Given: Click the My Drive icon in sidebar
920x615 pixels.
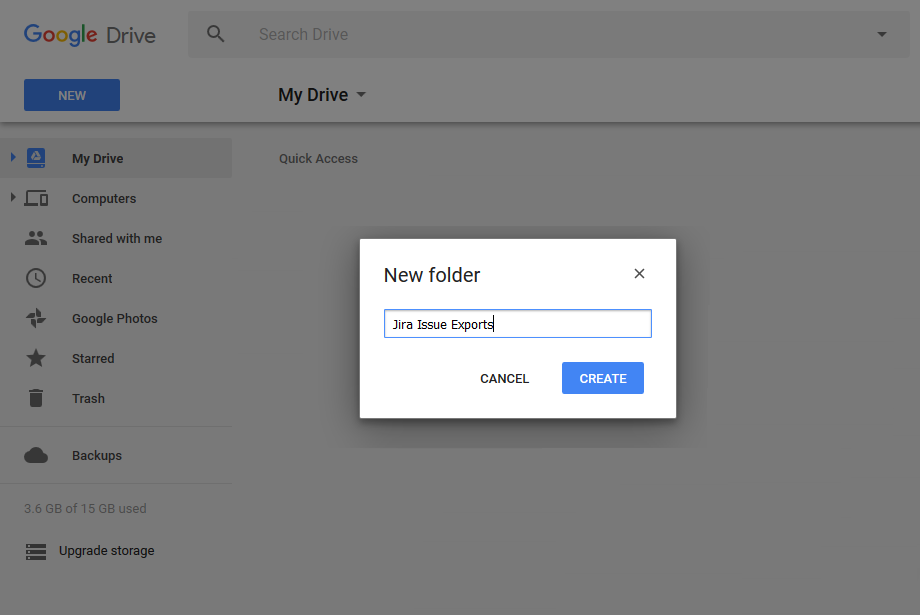Looking at the screenshot, I should [36, 158].
